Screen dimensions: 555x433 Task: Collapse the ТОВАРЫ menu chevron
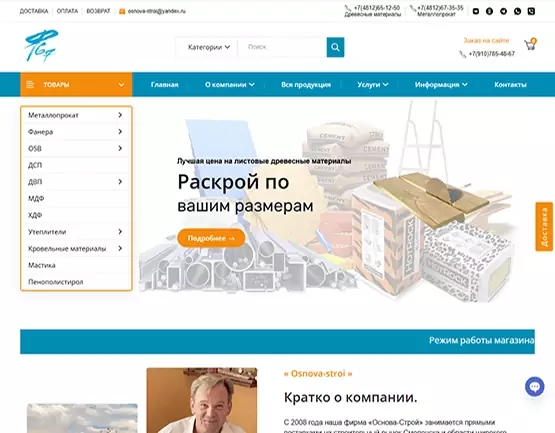point(121,85)
